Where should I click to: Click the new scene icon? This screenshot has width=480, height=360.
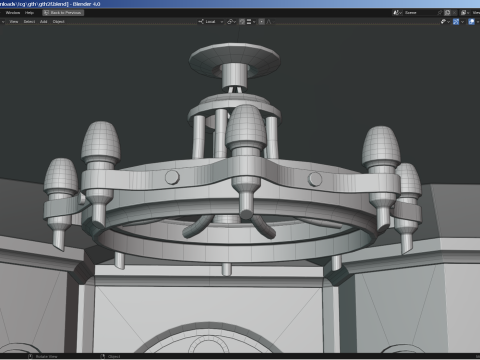[x=447, y=13]
